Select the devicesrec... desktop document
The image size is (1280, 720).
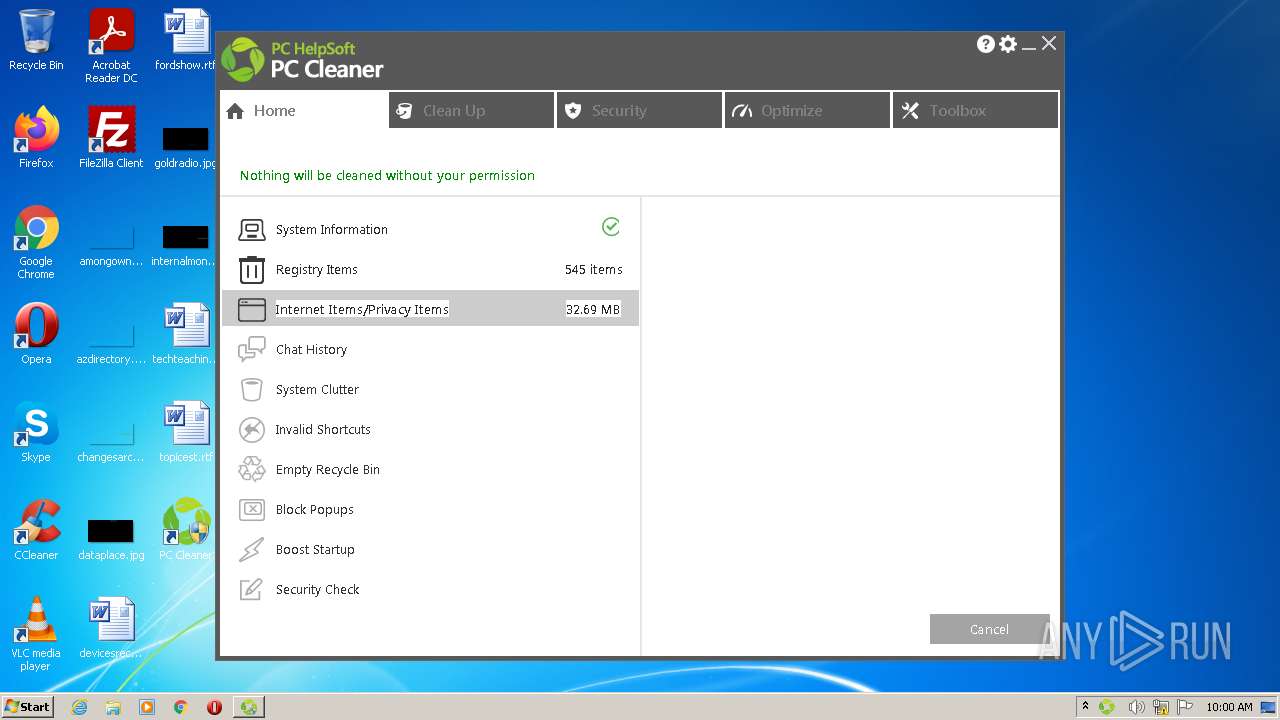coord(111,628)
